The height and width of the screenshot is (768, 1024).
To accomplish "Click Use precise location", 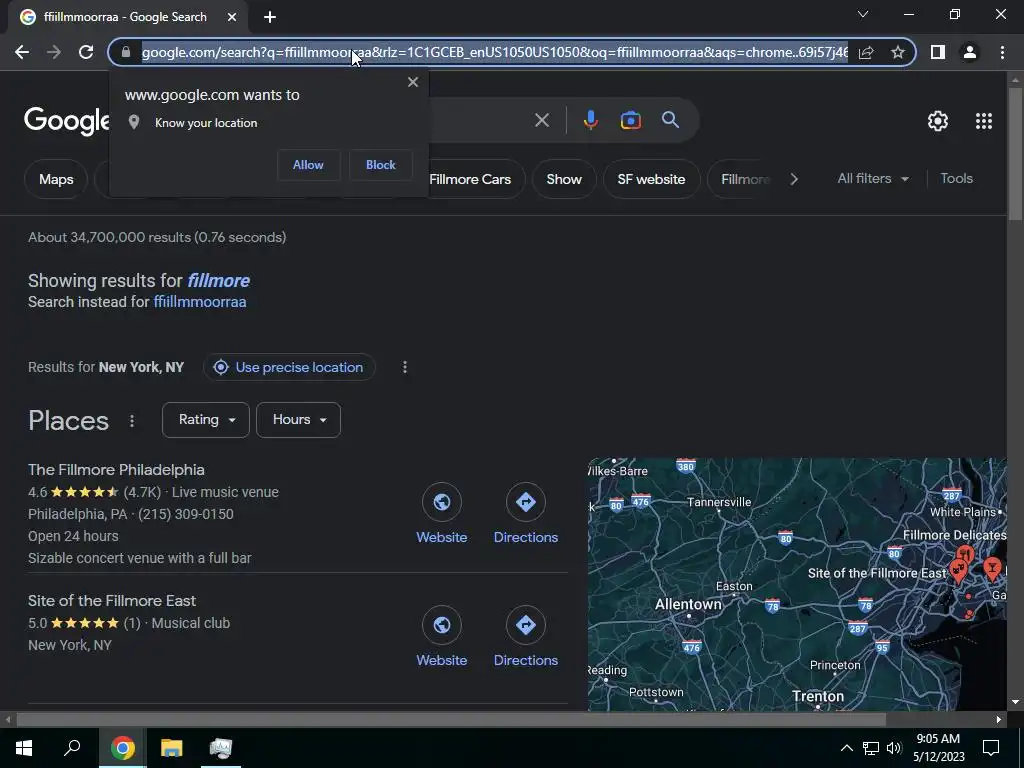I will (x=289, y=367).
